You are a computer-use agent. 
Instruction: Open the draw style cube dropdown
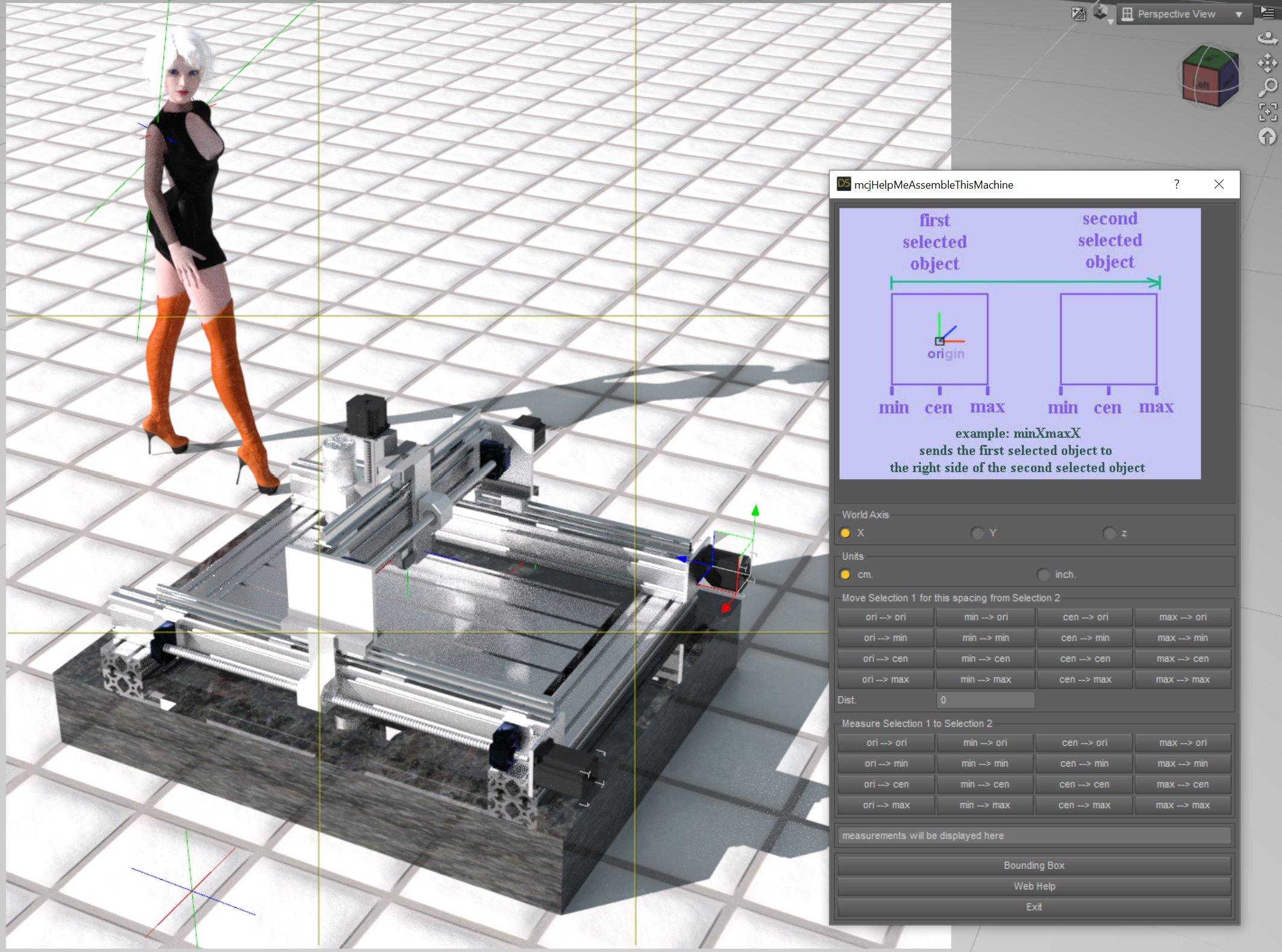[x=1102, y=13]
